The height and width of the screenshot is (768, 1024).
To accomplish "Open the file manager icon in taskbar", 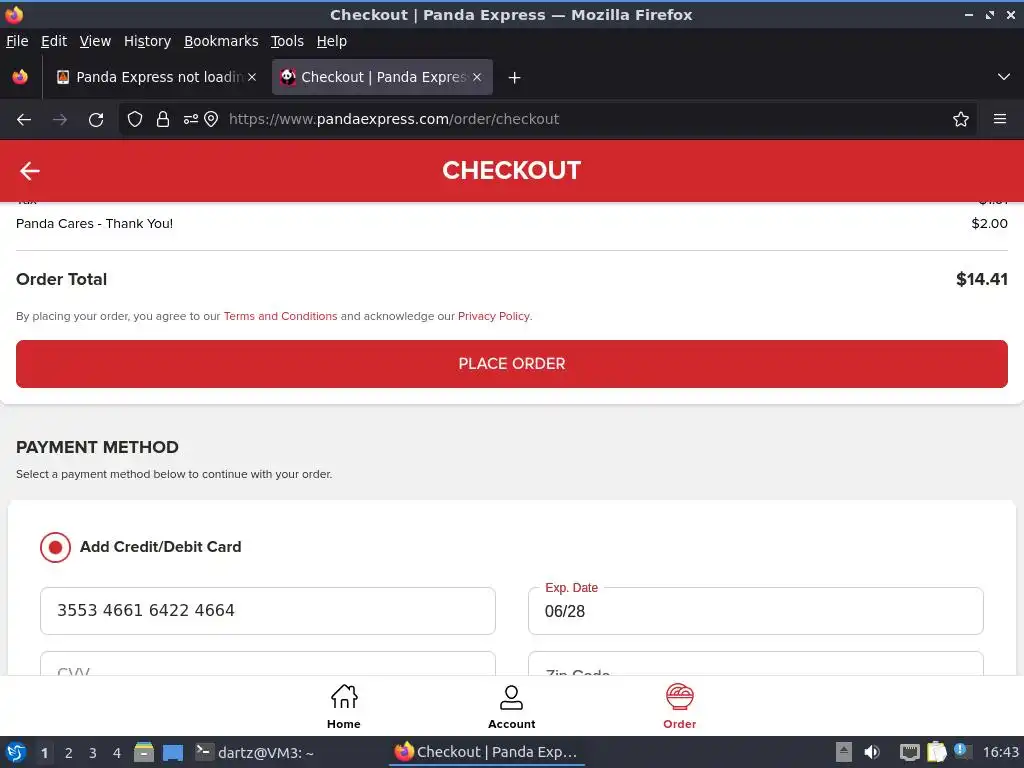I will pos(144,752).
